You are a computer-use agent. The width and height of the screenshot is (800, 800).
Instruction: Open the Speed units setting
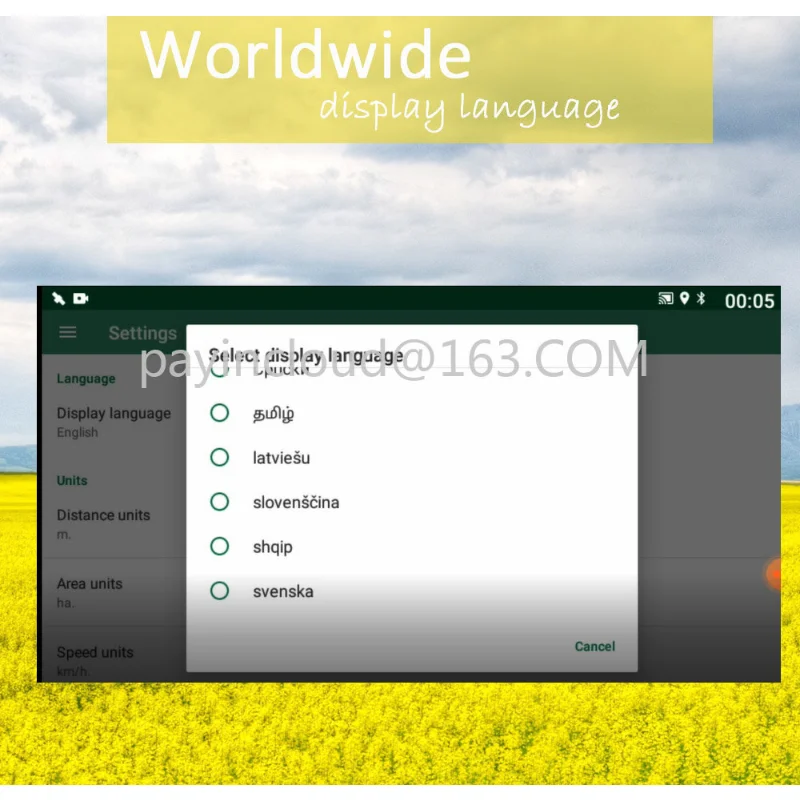click(114, 655)
